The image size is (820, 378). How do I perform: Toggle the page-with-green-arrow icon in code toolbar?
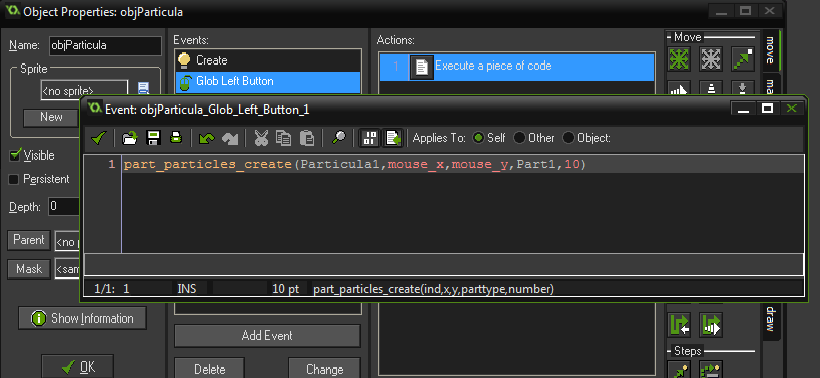[393, 138]
